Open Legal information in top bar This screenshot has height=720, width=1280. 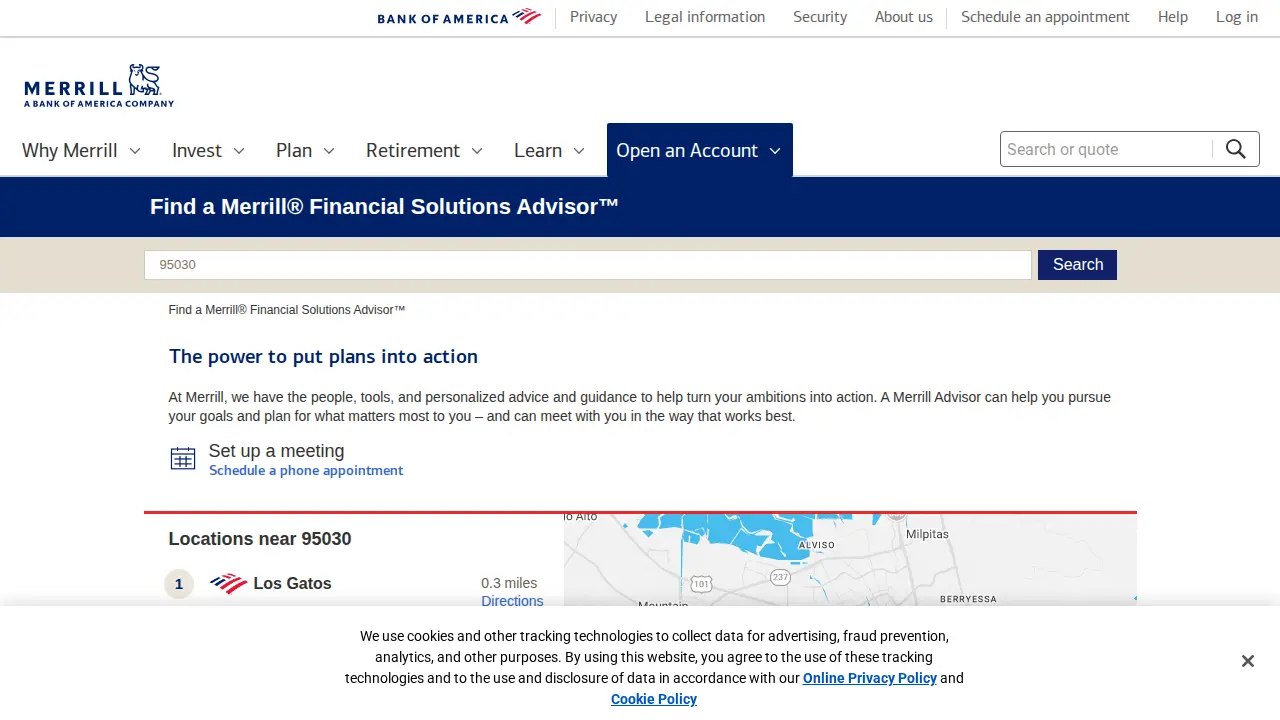[705, 17]
